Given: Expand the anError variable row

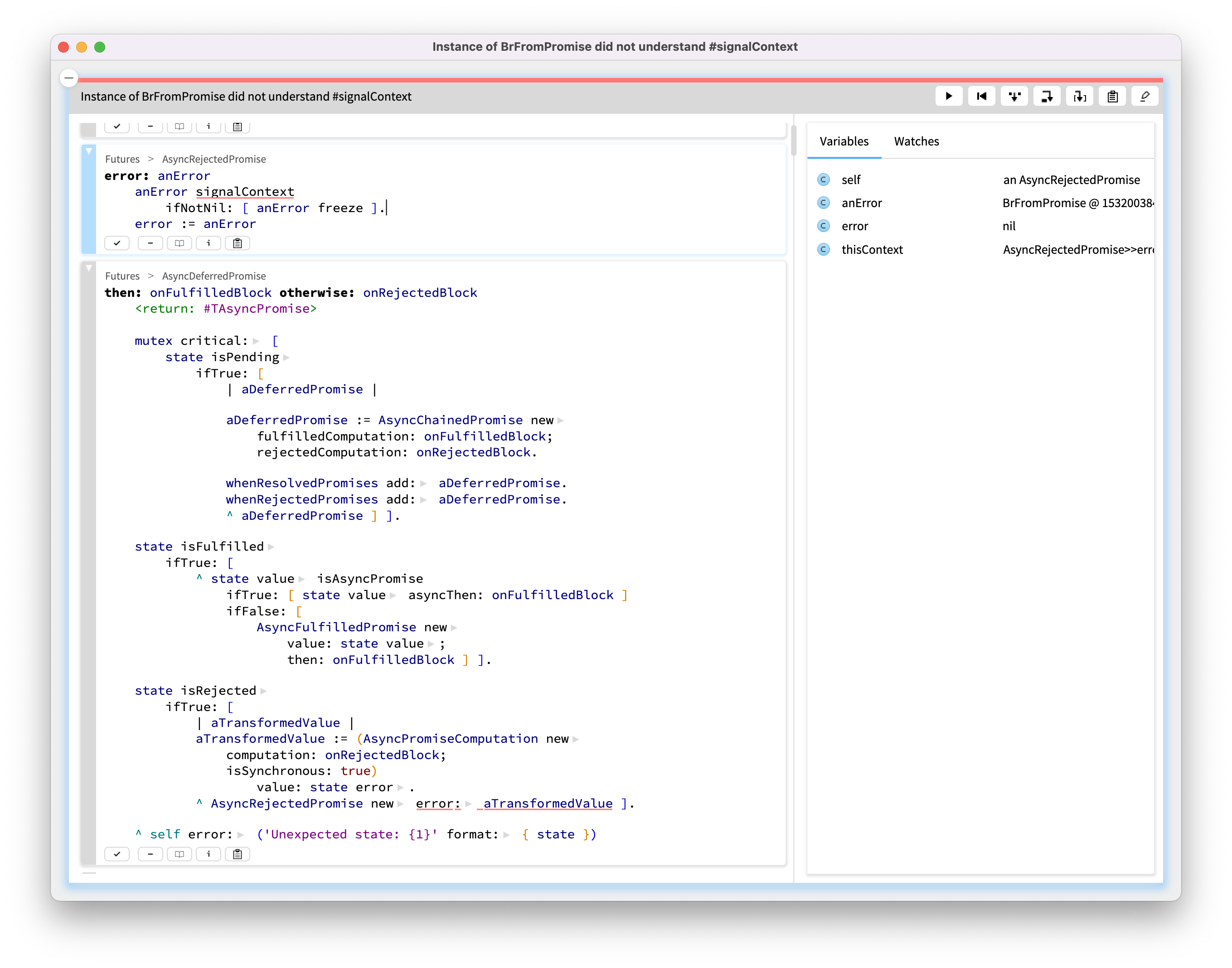Looking at the screenshot, I should click(824, 203).
